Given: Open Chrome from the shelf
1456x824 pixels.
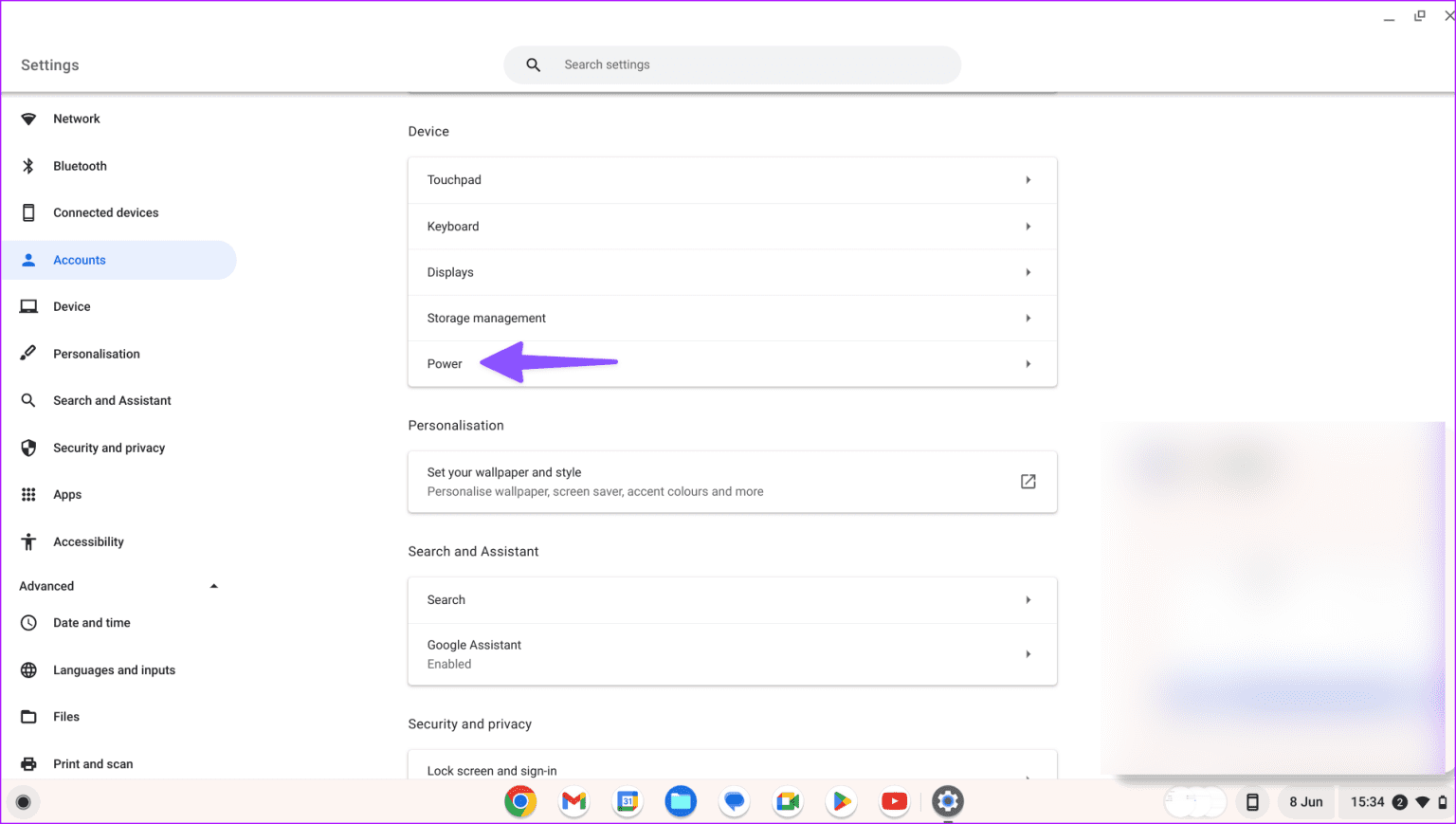Looking at the screenshot, I should (x=520, y=801).
